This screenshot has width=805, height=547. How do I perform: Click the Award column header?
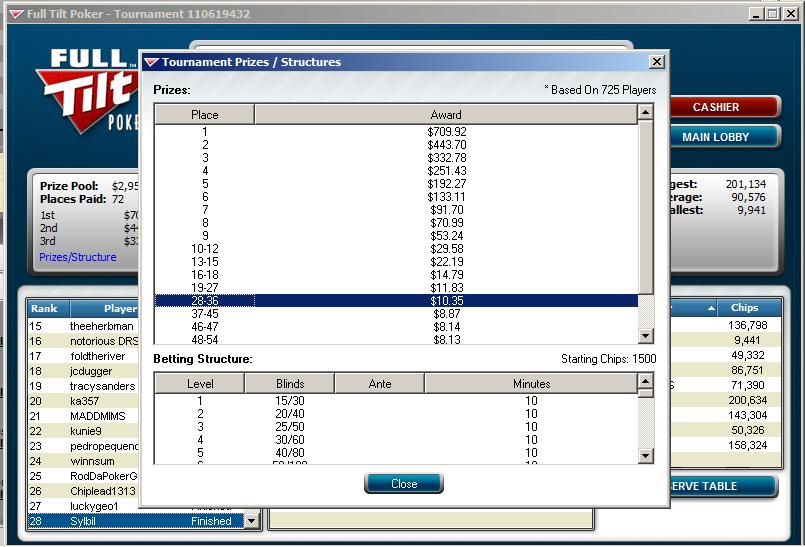446,115
